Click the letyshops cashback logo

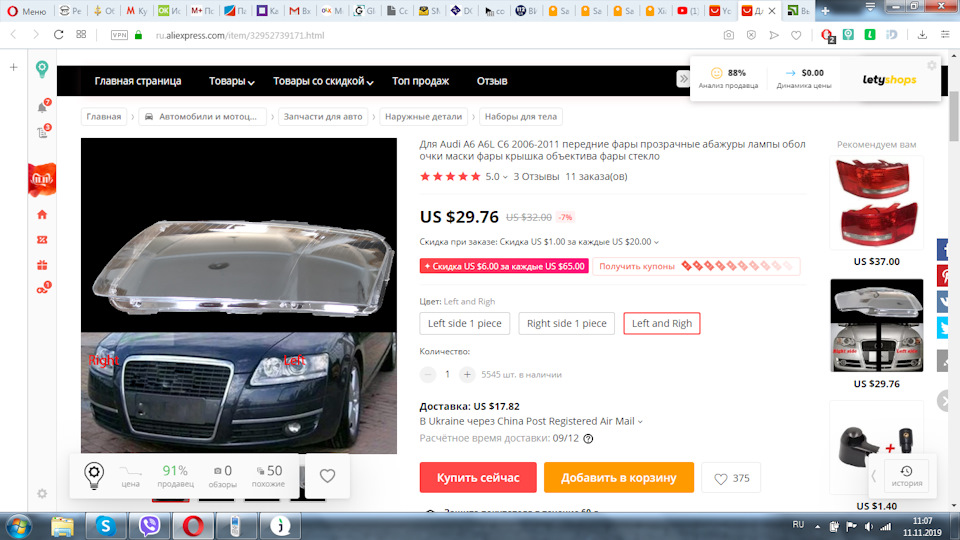[890, 80]
